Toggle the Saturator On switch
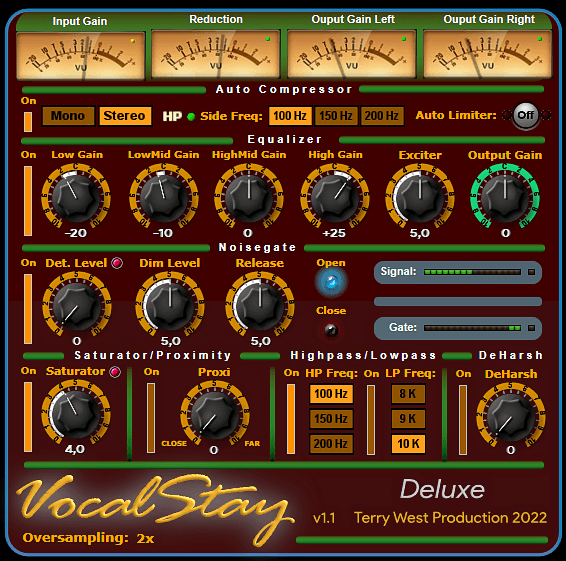Image resolution: width=566 pixels, height=561 pixels. point(28,417)
